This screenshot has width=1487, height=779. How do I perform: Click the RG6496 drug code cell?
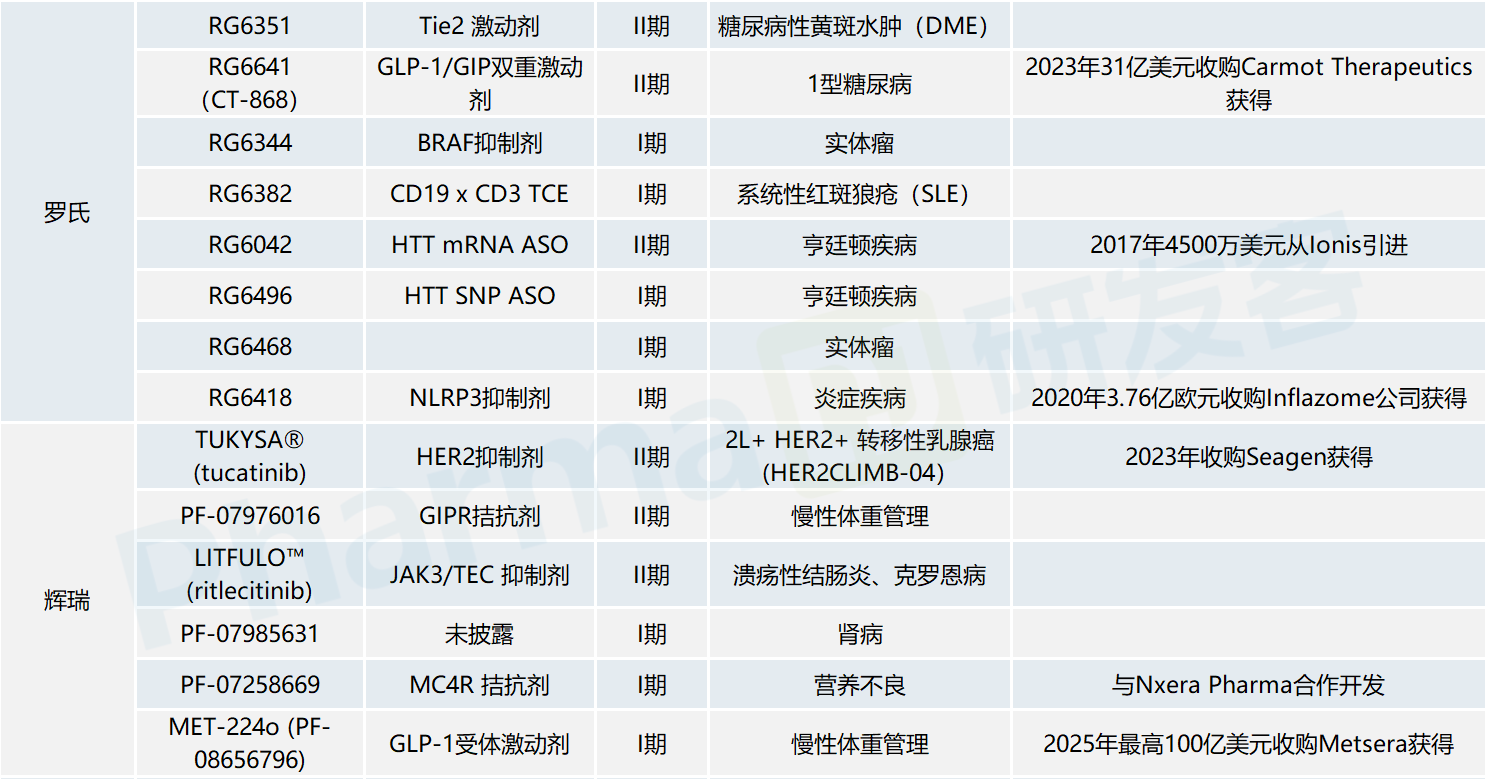[250, 296]
